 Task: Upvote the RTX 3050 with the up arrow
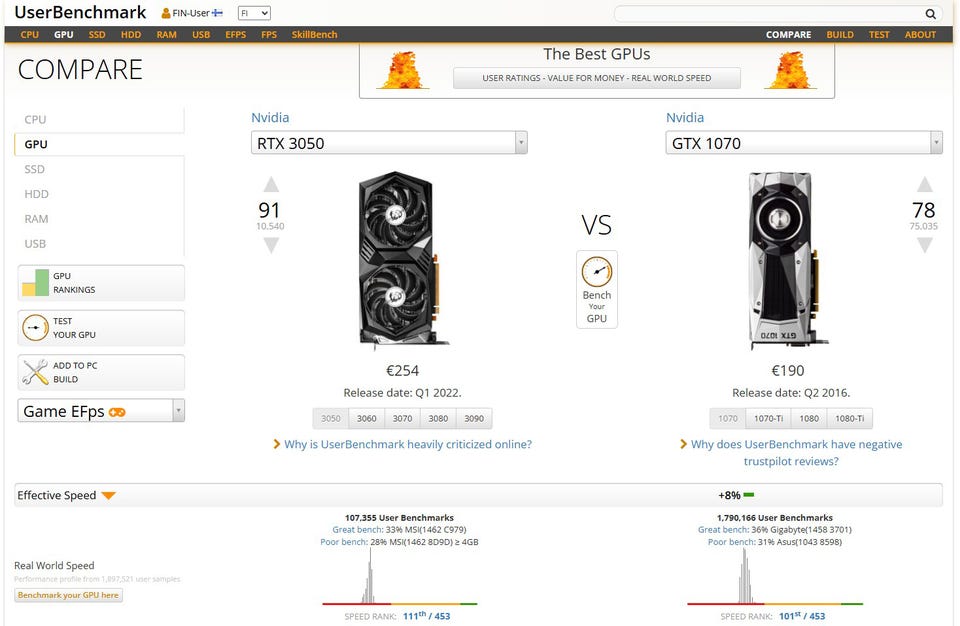271,184
